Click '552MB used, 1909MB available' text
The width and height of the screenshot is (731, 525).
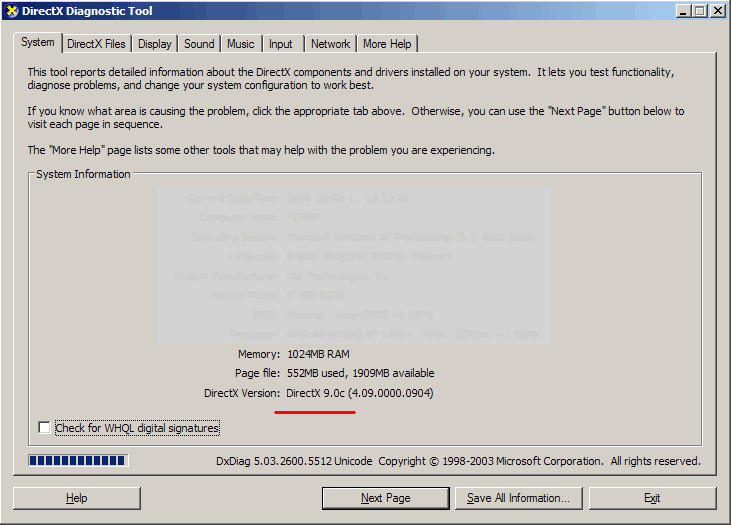point(360,373)
